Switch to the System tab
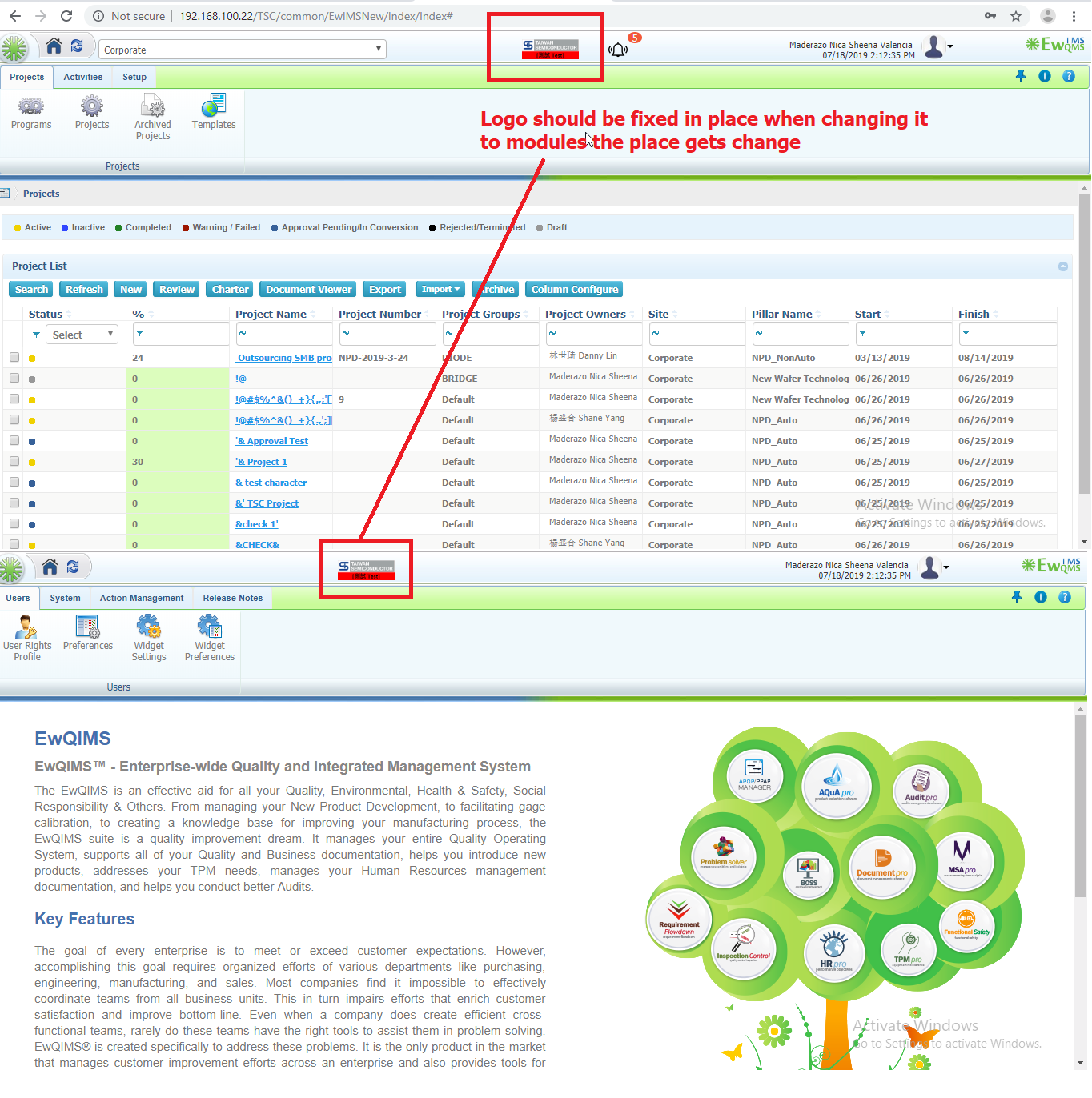This screenshot has height=1098, width=1092. (x=65, y=599)
